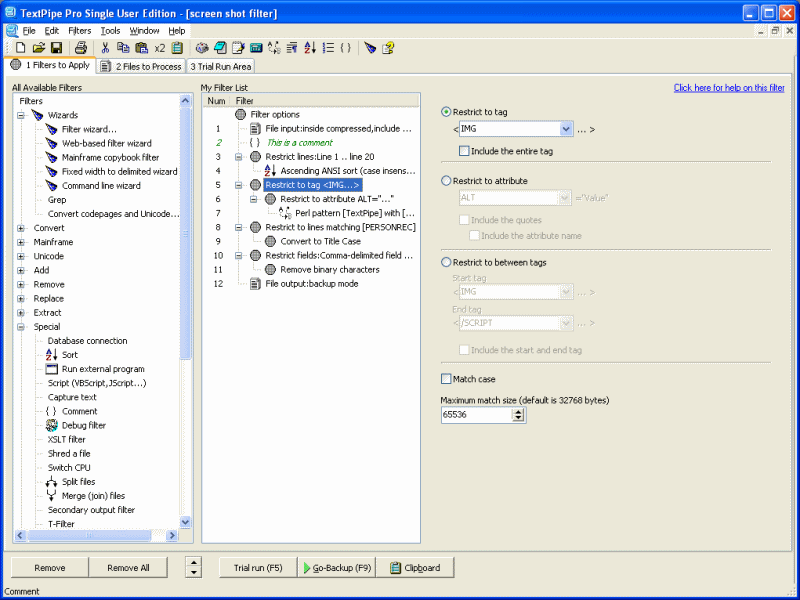Click the Paste toolbar icon
The image size is (800, 600).
(x=141, y=48)
